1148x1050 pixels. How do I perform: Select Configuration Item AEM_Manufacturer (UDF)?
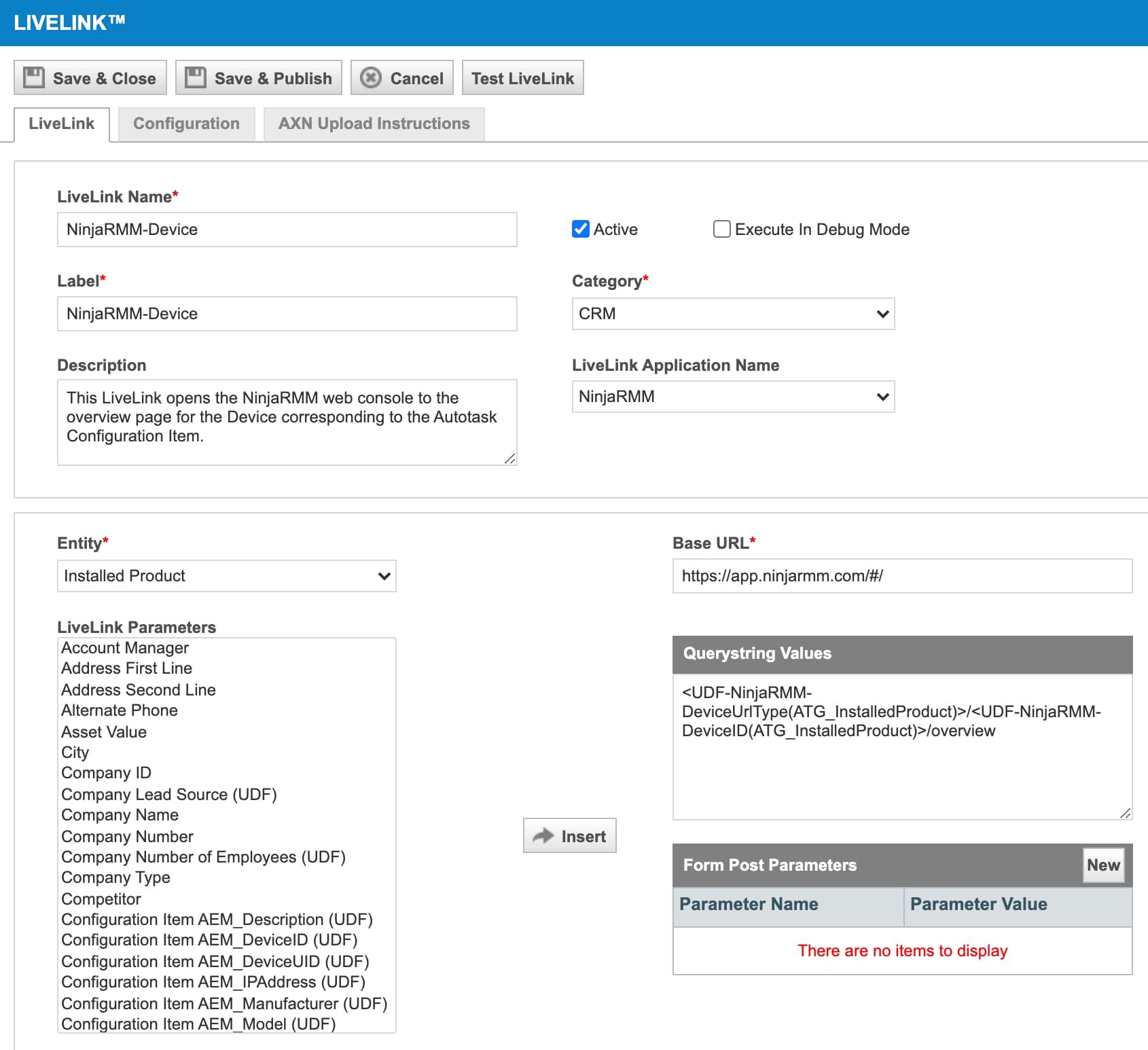tap(227, 1004)
